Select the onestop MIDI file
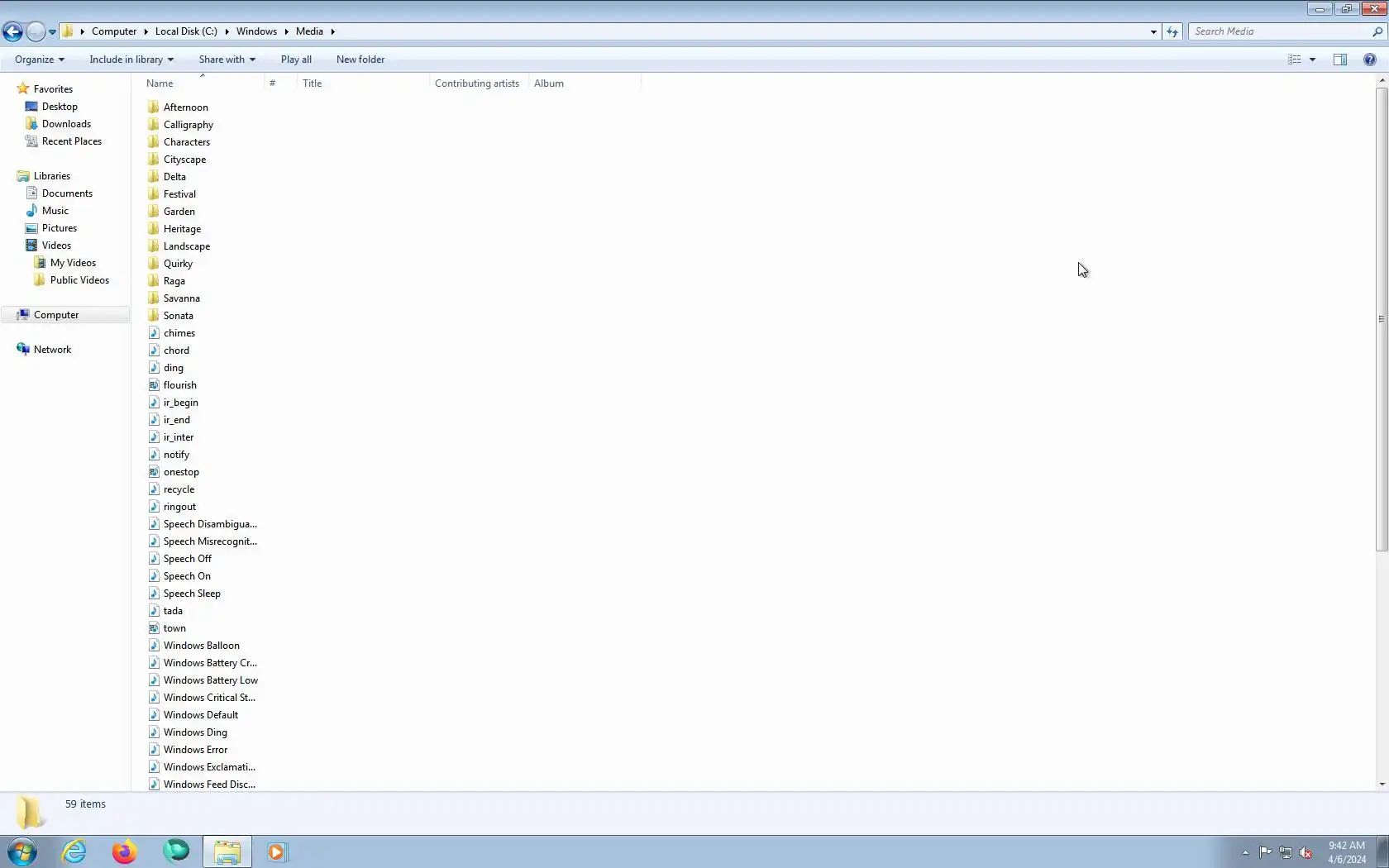The width and height of the screenshot is (1389, 868). (x=181, y=472)
